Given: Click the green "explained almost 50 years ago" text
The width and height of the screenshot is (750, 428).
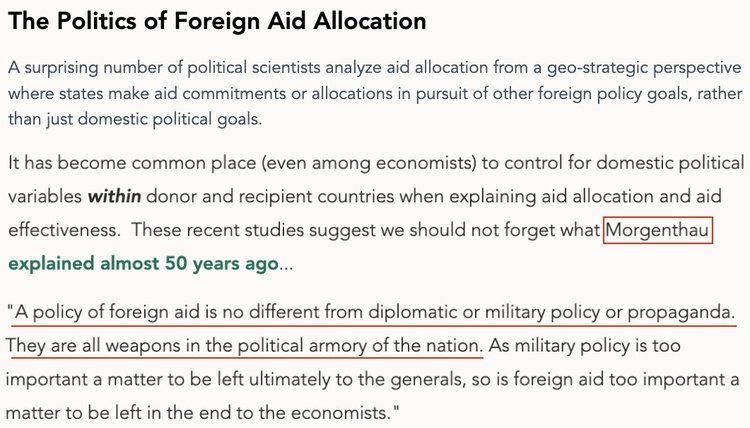Looking at the screenshot, I should [143, 265].
